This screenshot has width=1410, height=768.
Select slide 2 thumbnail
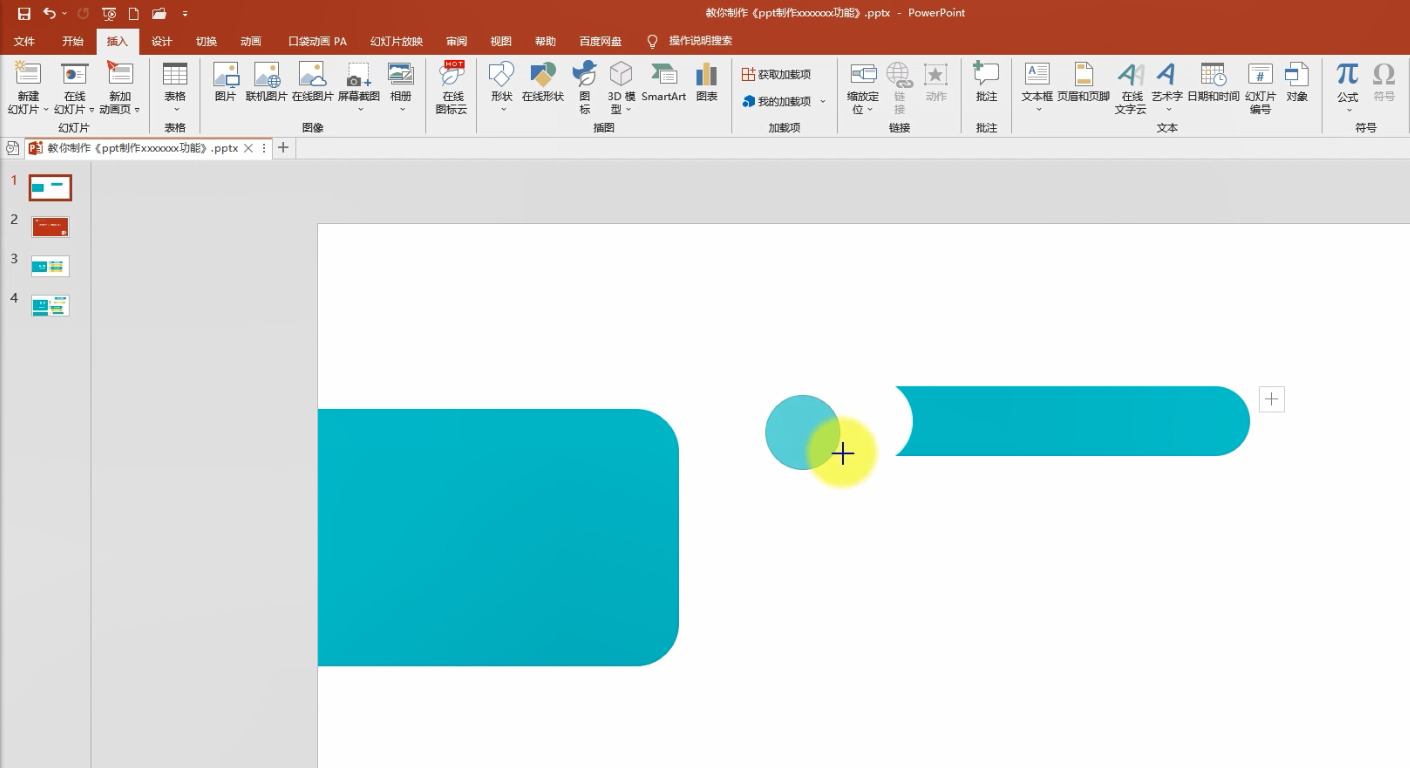coord(50,227)
